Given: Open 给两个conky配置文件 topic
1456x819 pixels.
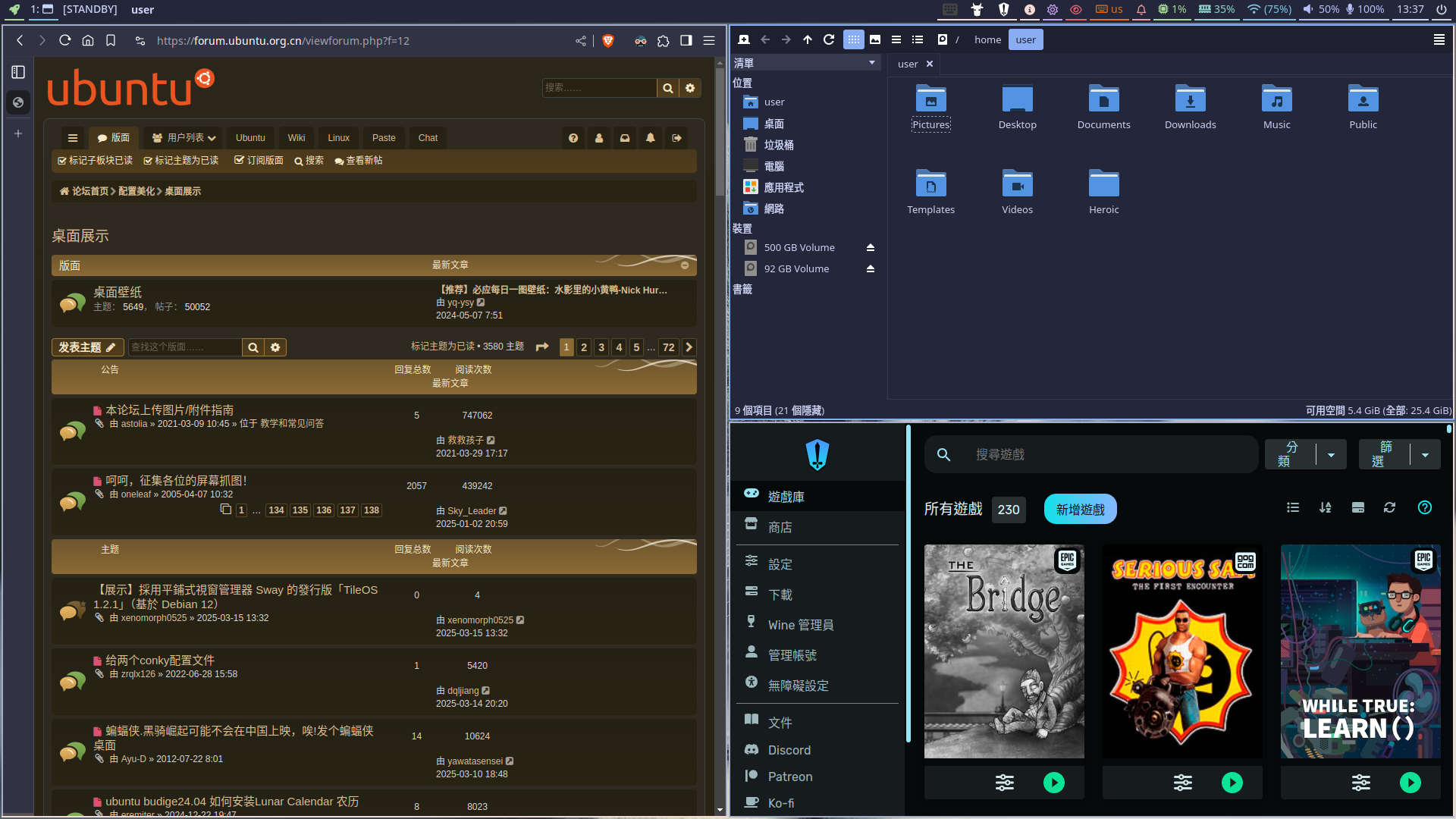Looking at the screenshot, I should pos(160,661).
